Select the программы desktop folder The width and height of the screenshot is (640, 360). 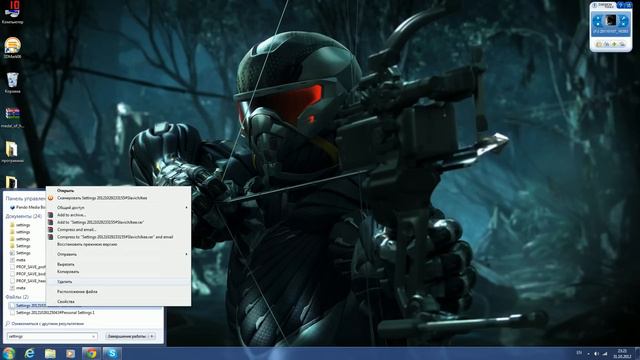click(12, 151)
